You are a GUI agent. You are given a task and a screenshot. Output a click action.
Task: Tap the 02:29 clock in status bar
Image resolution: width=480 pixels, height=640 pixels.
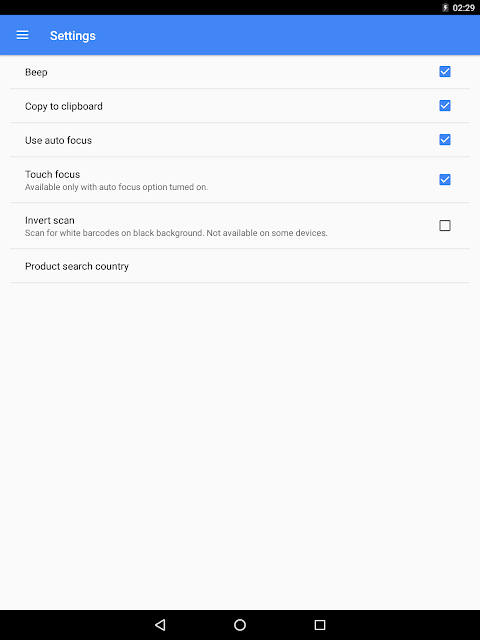[464, 8]
